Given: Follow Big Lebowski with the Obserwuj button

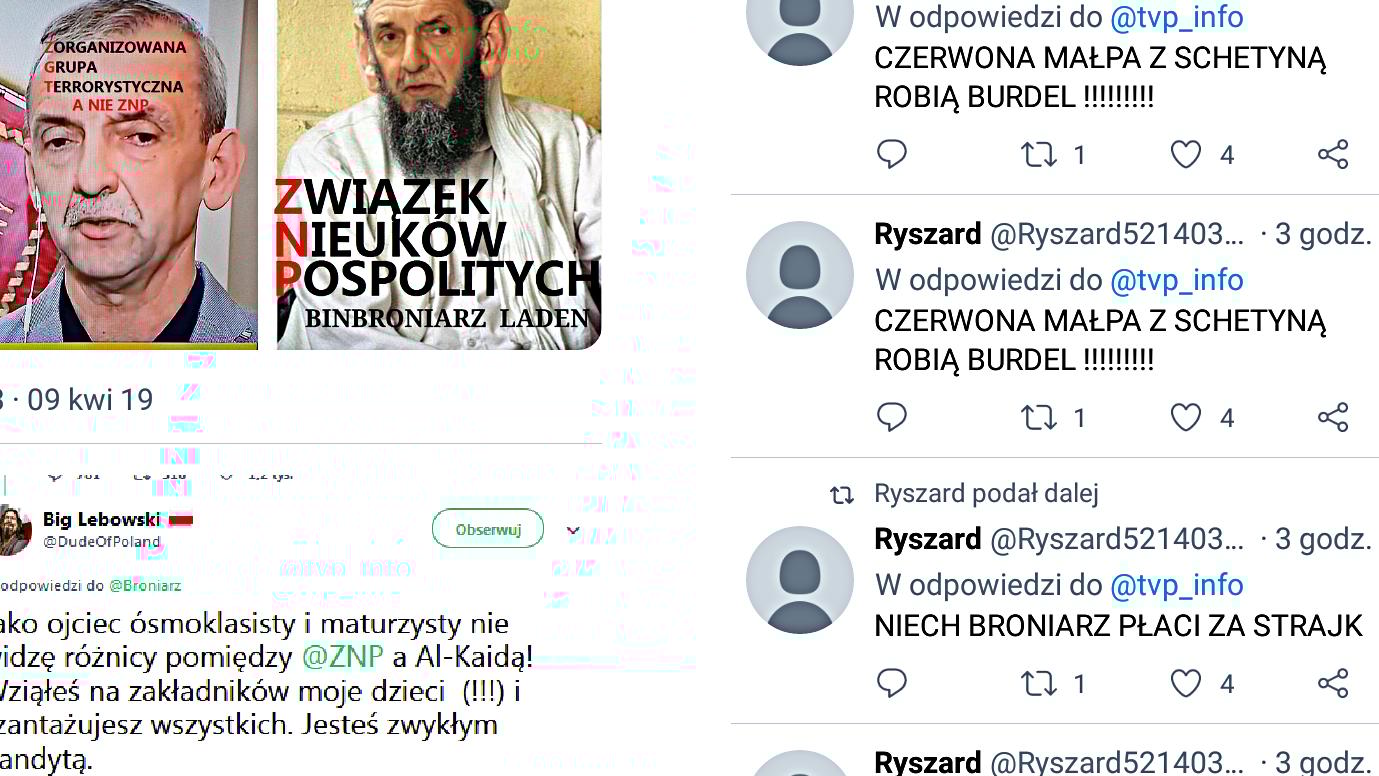Looking at the screenshot, I should [x=488, y=529].
